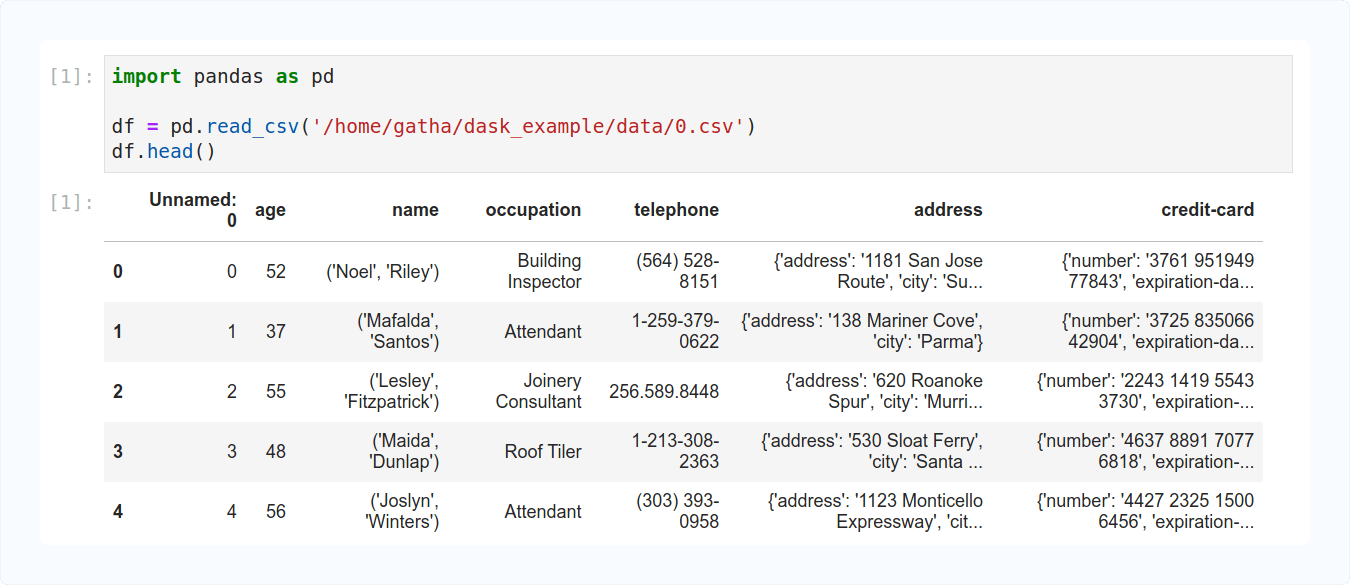
Task: Select the 'Roof Tiler' occupation value
Action: [542, 451]
